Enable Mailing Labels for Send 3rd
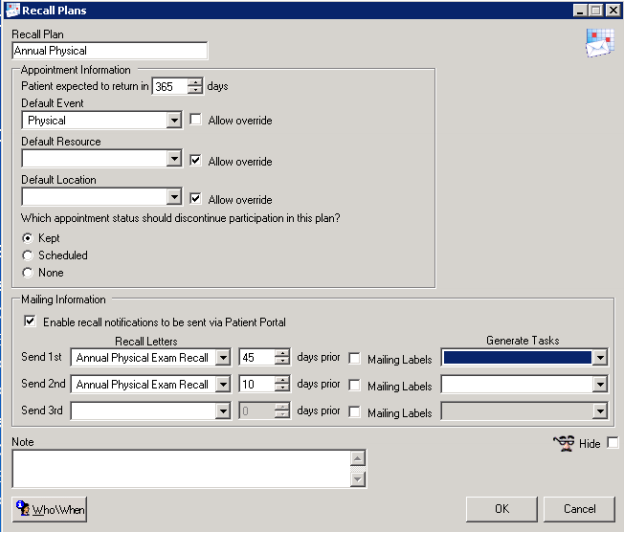The width and height of the screenshot is (632, 539). [354, 412]
